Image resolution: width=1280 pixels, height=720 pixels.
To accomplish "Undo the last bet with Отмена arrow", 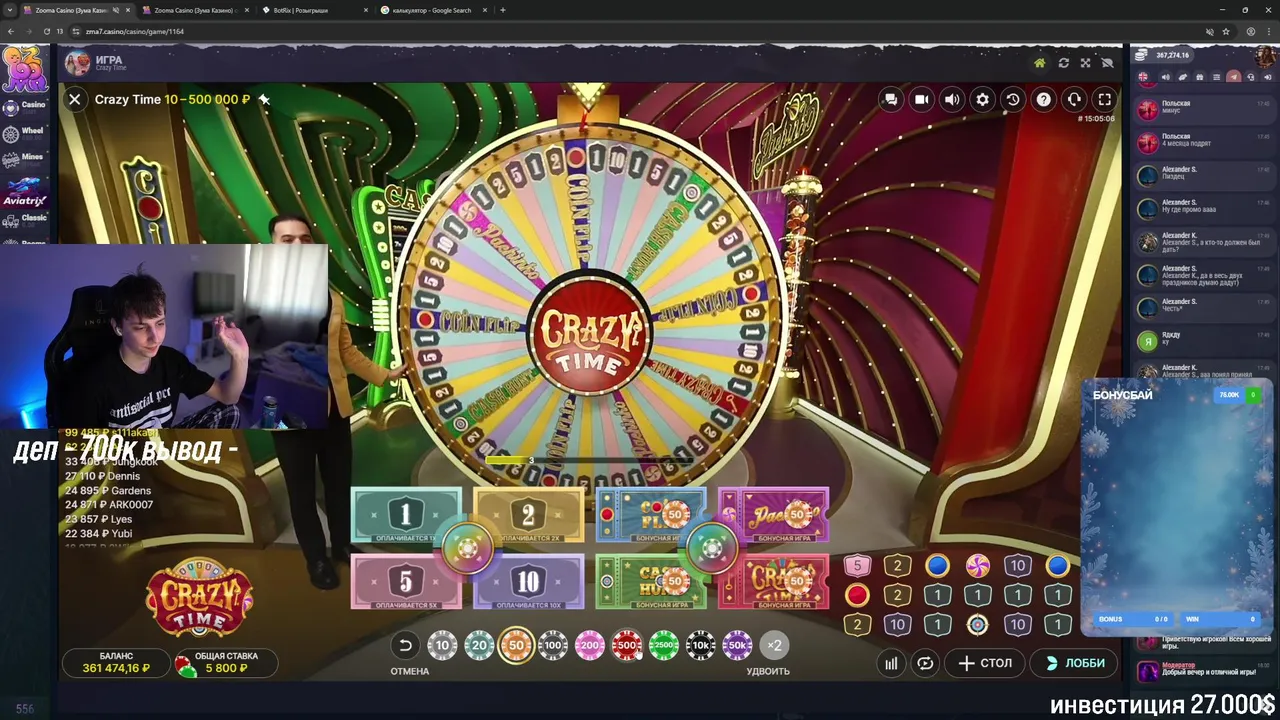I will (x=405, y=646).
